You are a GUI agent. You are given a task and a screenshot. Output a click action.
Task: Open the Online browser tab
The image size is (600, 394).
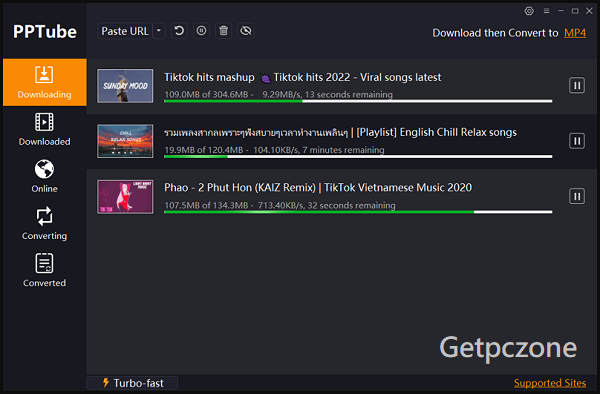[44, 176]
